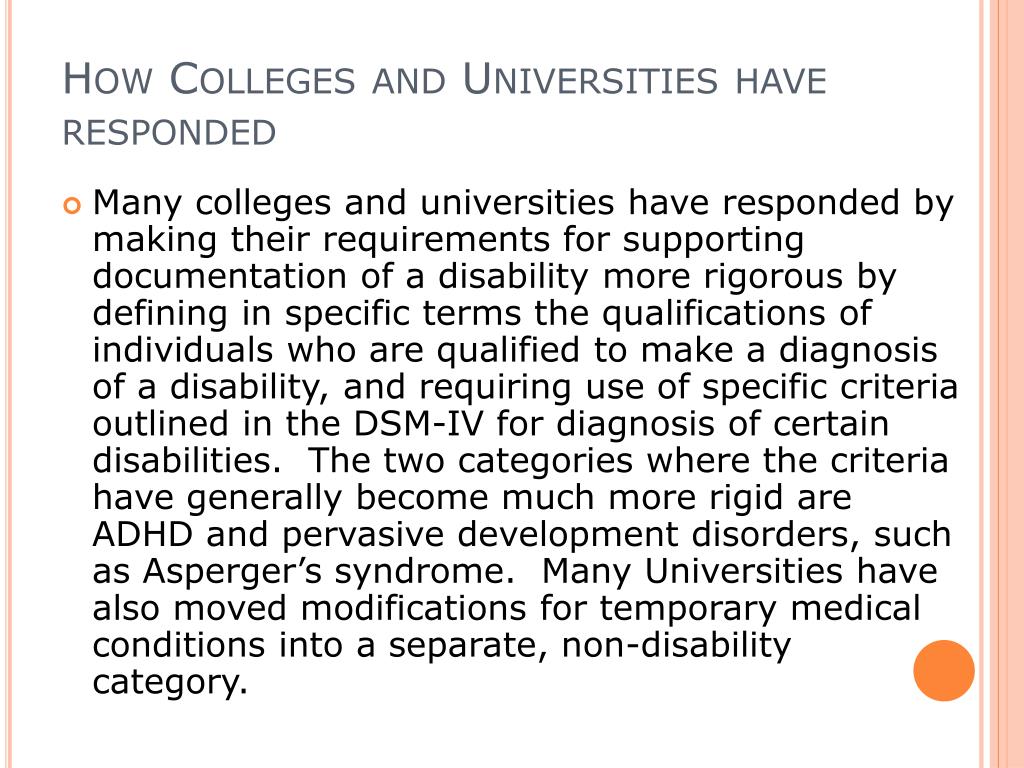Click "temporary medical" in the paragraph
Viewport: 1024px width, 768px height.
coord(760,608)
